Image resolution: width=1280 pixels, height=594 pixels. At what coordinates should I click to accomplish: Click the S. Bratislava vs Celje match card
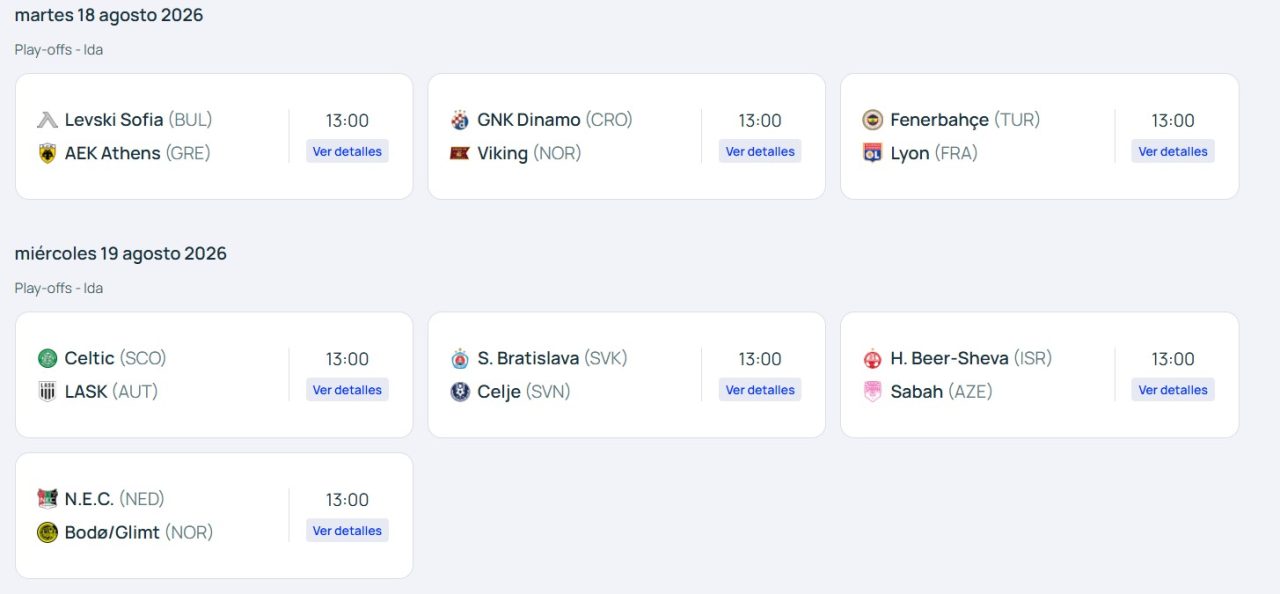coord(627,375)
